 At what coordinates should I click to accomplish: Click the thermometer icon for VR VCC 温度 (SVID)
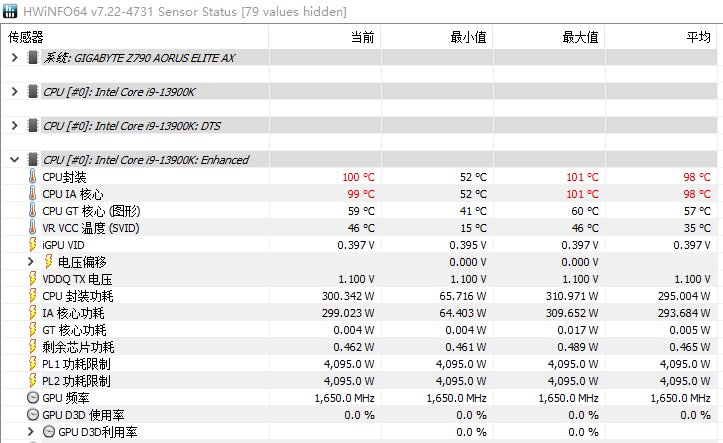coord(32,228)
